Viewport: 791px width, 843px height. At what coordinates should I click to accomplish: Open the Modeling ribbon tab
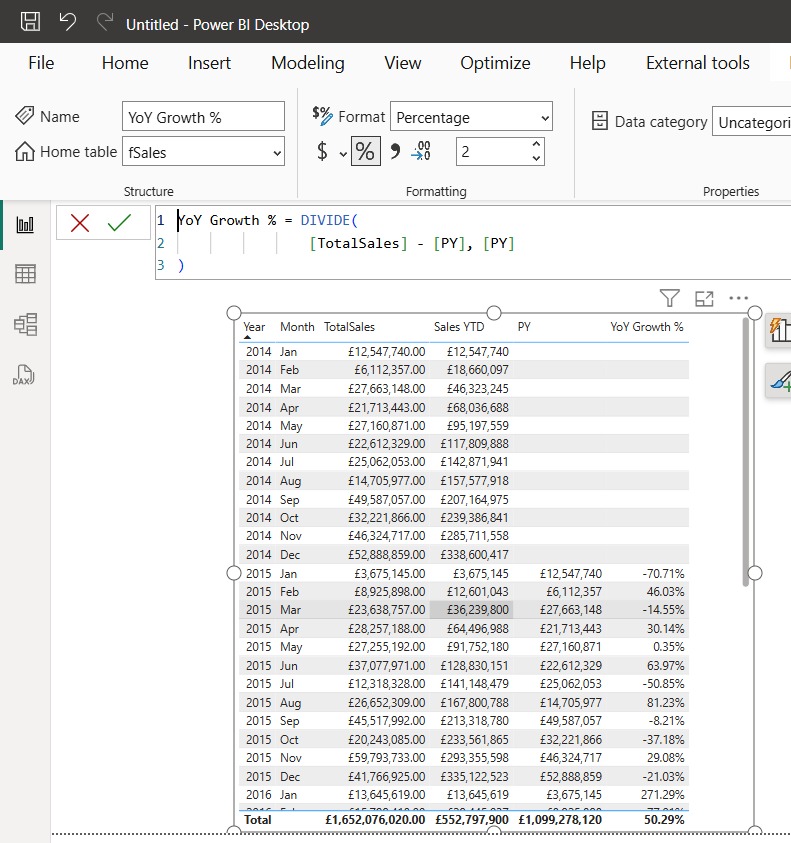307,63
